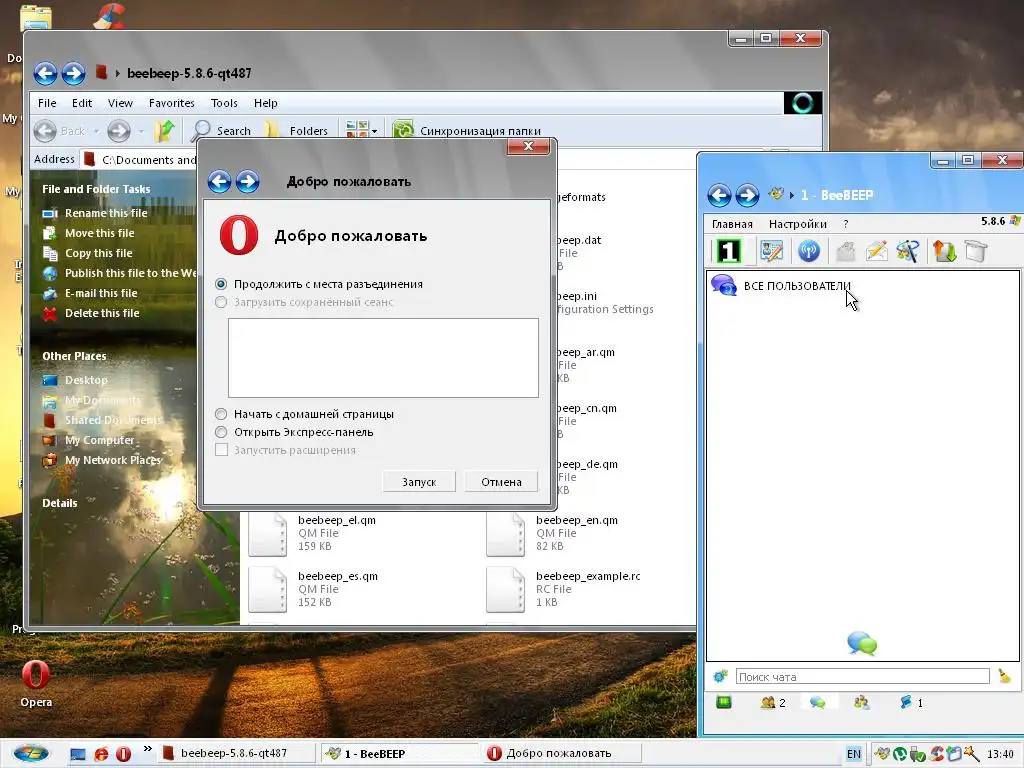
Task: Click the grey screen icon in BeeBEEP toolbar
Action: point(976,251)
